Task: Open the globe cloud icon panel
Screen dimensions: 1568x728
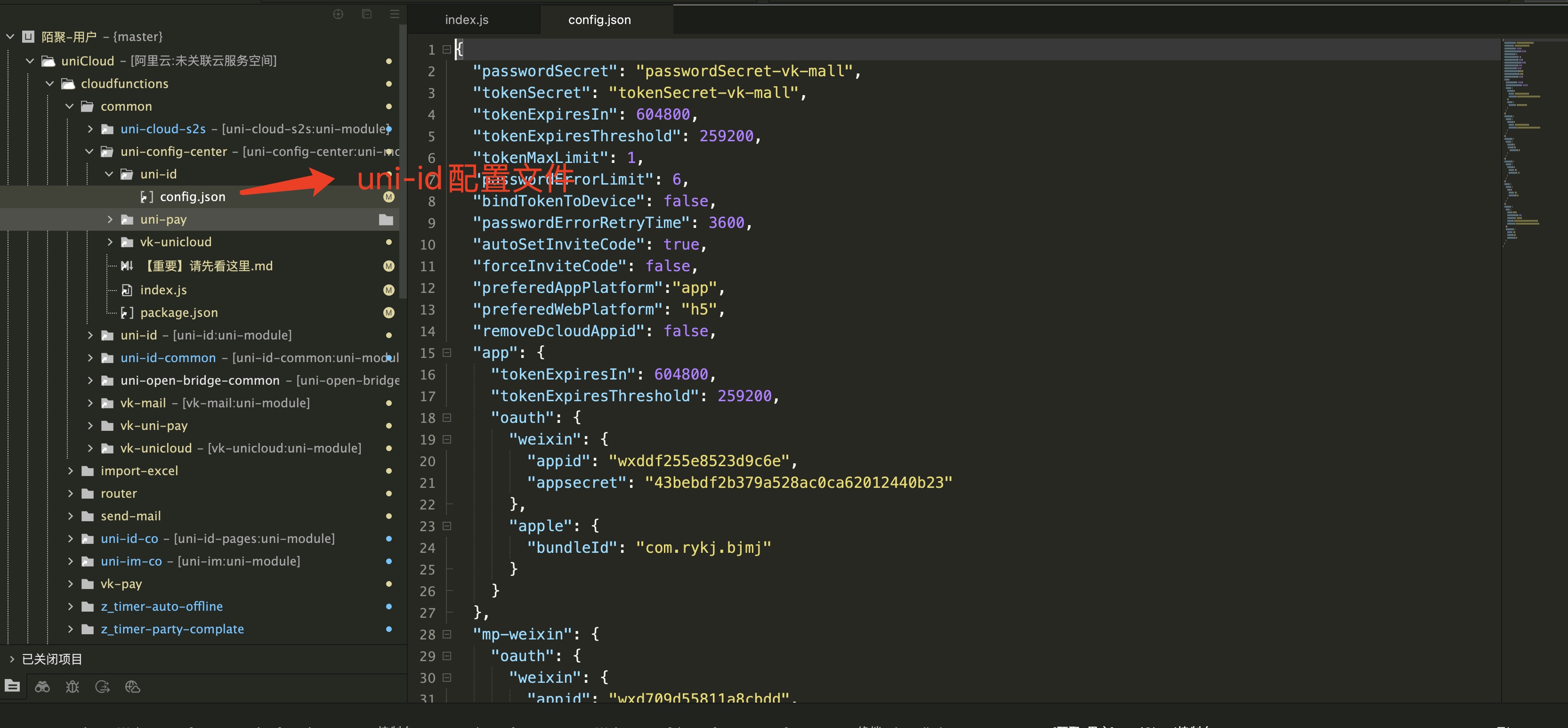Action: point(132,687)
